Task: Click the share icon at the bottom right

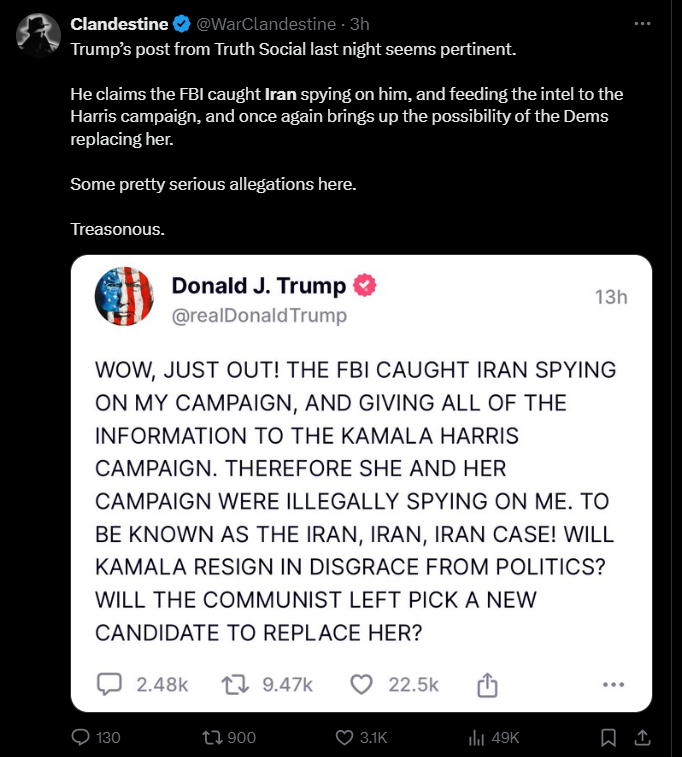Action: pos(644,737)
